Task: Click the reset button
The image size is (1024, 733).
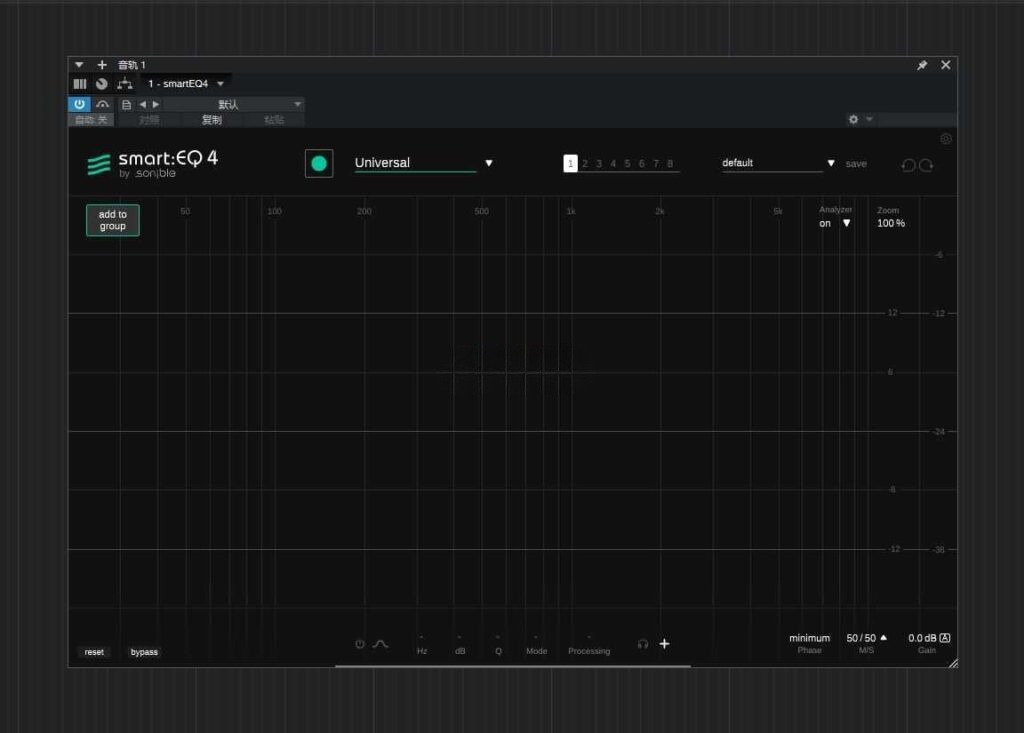Action: [x=94, y=652]
